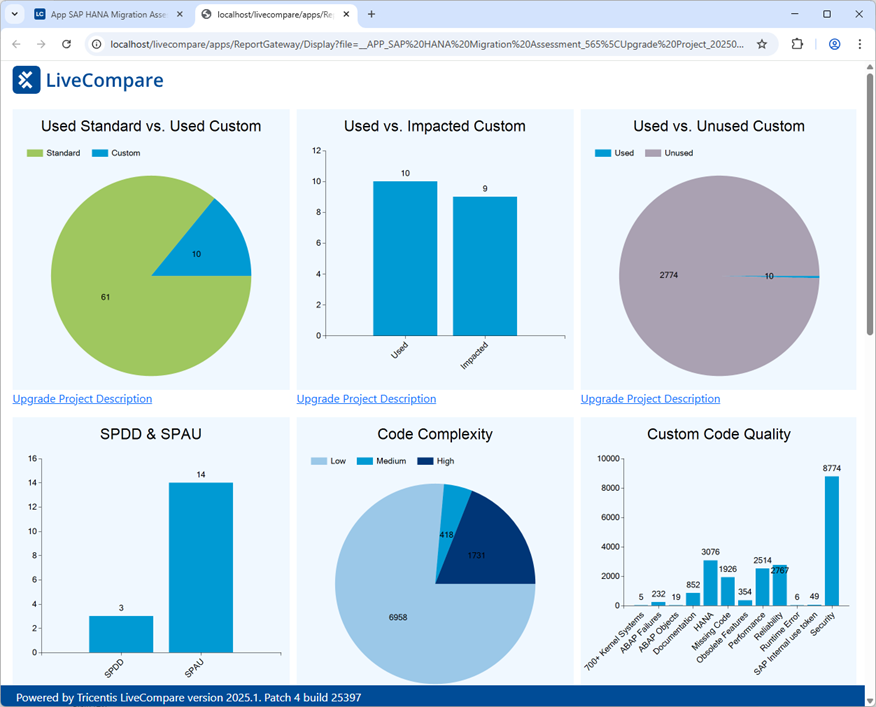Follow the Upgrade Project Description link under Used vs. Impacted Custom
Screen dimensions: 876x707
pos(366,399)
